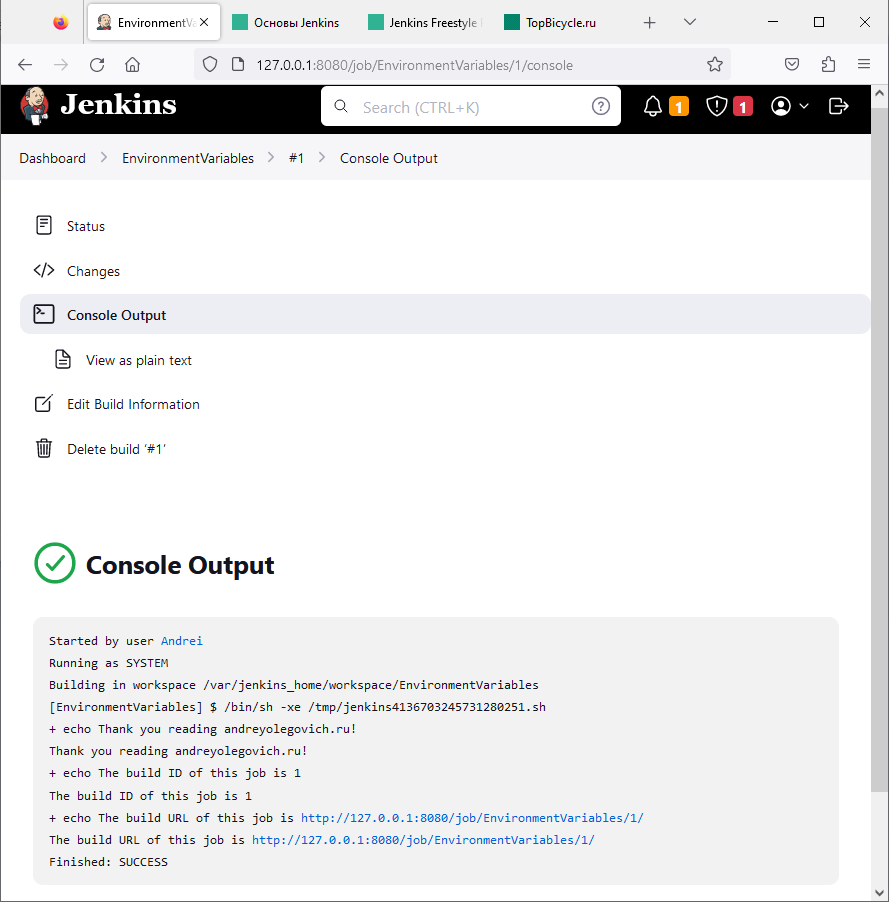Click the plain text file icon
The image size is (889, 902).
(63, 360)
